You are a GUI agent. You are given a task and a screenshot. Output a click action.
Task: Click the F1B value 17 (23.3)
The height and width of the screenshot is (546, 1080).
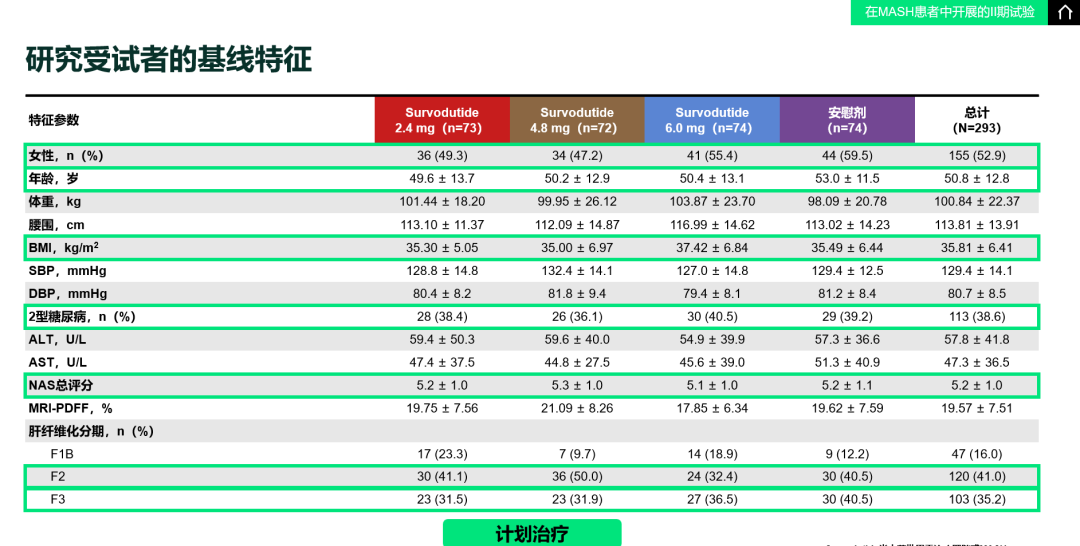[442, 454]
